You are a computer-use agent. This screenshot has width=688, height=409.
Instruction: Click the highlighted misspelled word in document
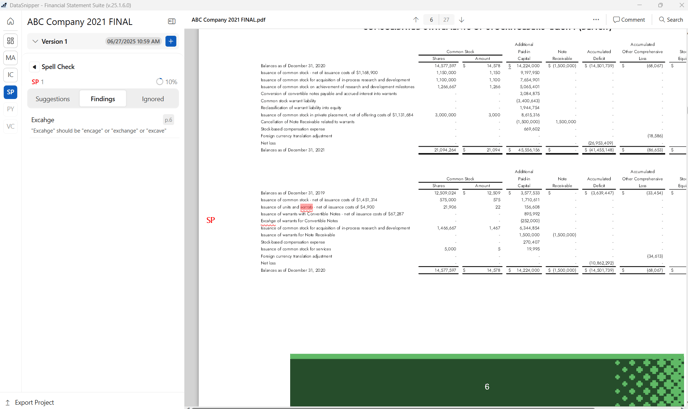[306, 207]
